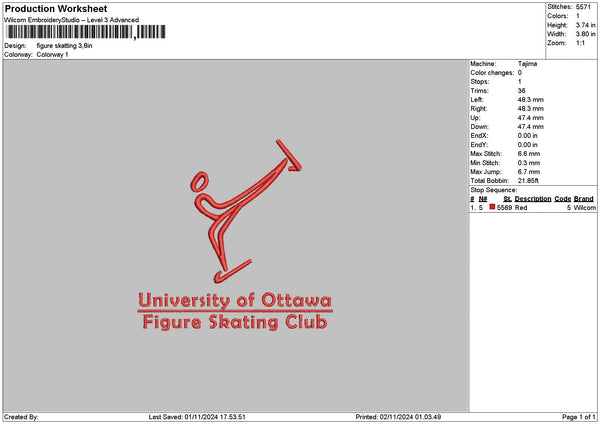The width and height of the screenshot is (600, 424).
Task: Click the Colors value '1' in the header
Action: click(578, 16)
